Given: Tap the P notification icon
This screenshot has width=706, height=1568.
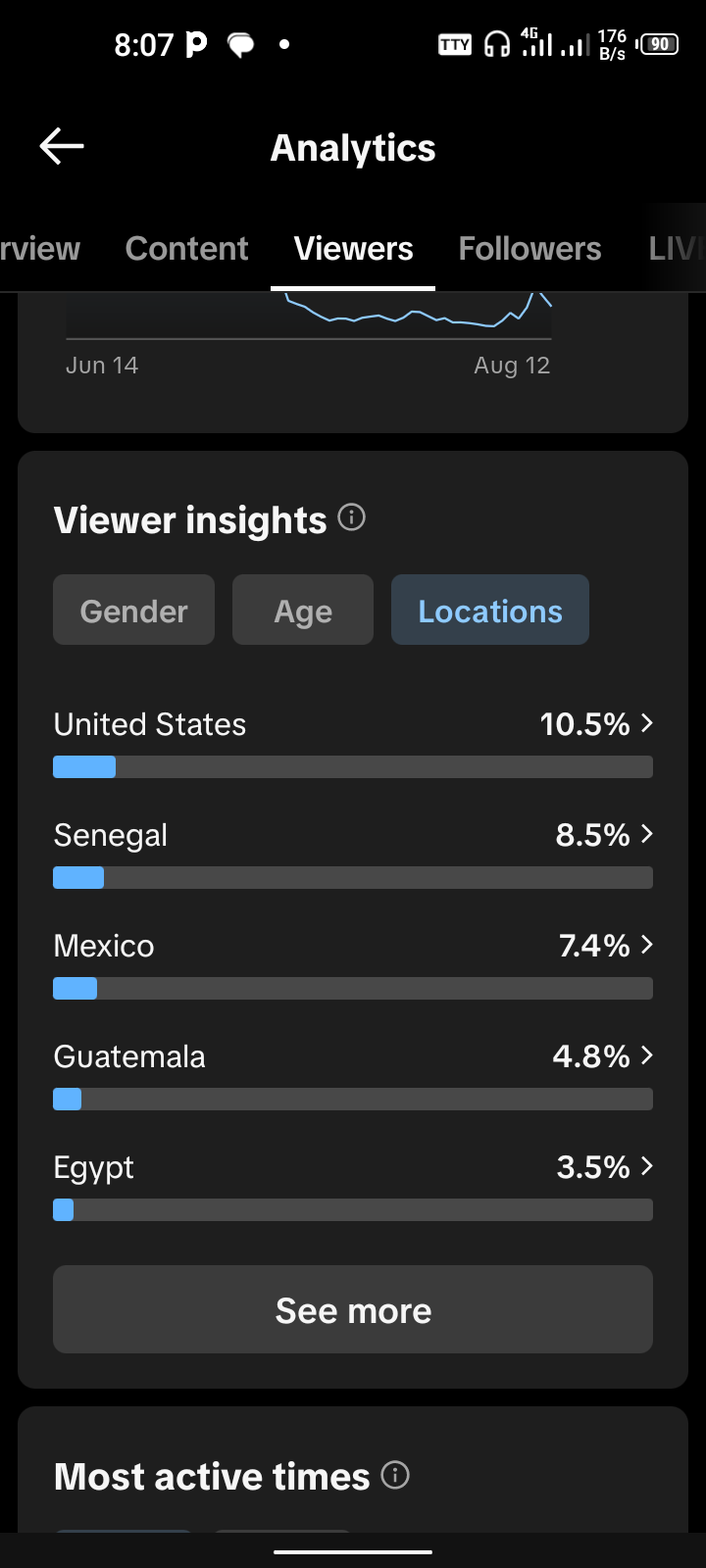Looking at the screenshot, I should (x=196, y=44).
